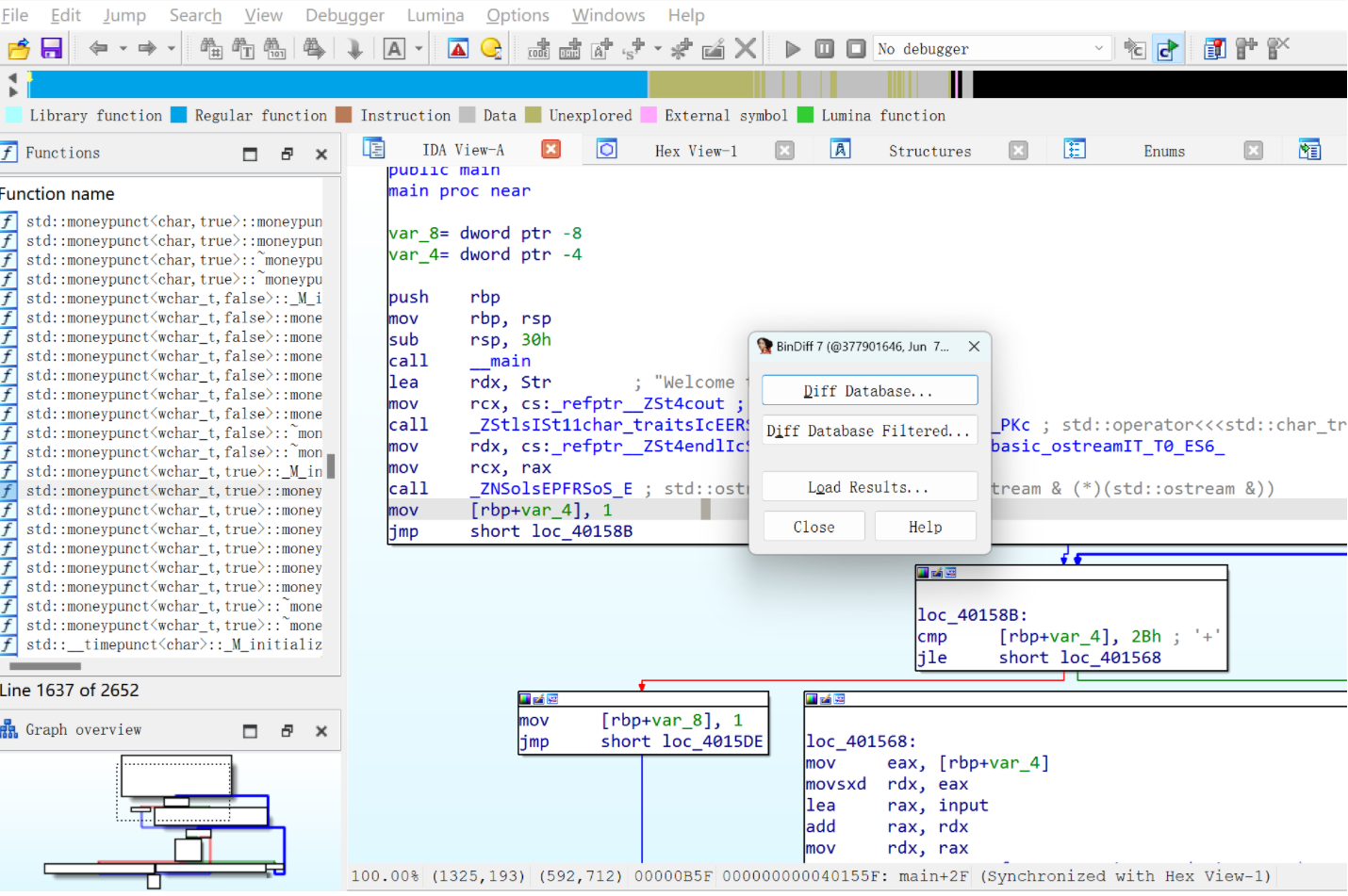Screen dimensions: 1348x896
Task: Click the X undefine toolbar icon
Action: pyautogui.click(x=746, y=48)
